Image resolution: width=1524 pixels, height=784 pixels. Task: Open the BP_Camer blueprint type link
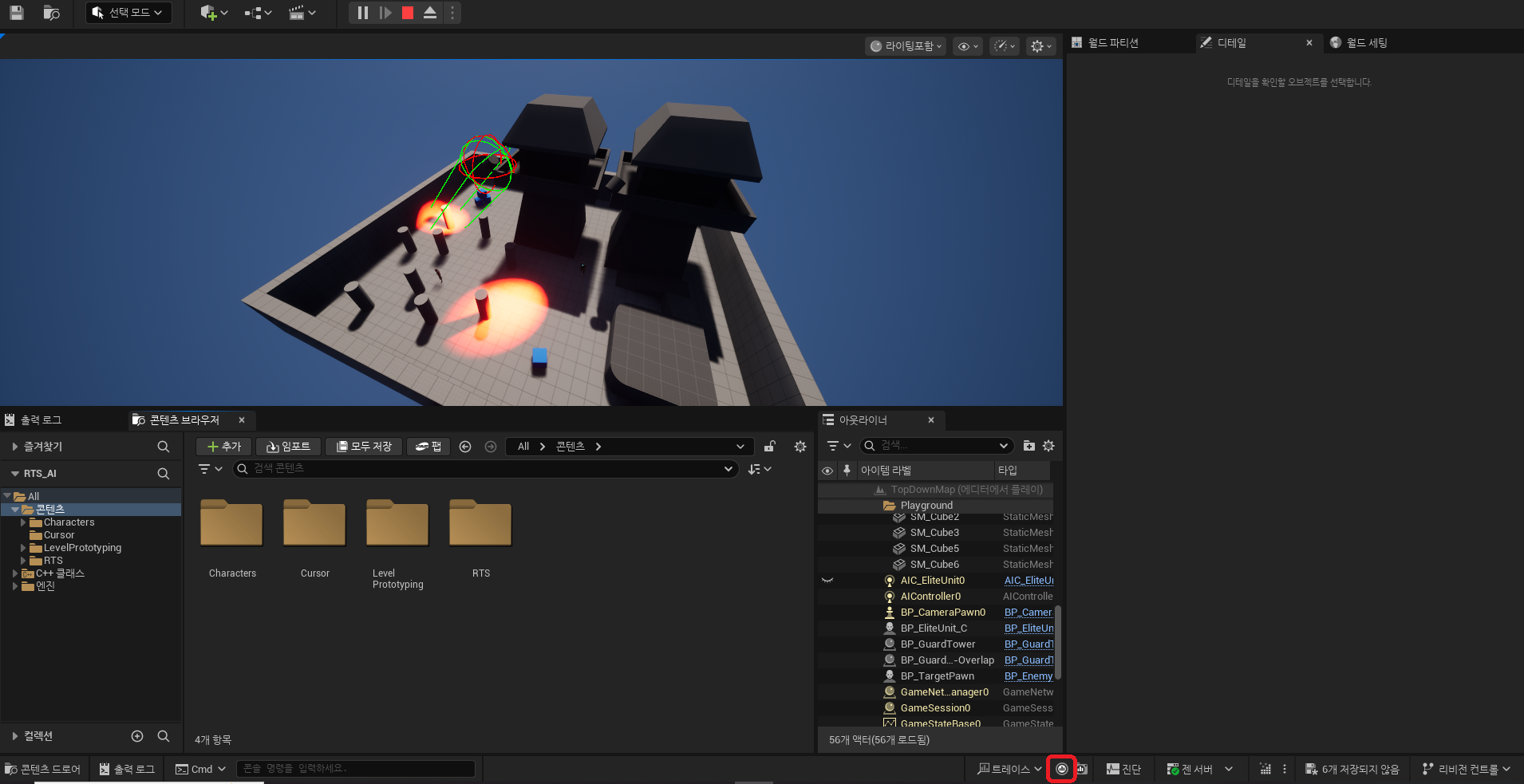tap(1028, 613)
